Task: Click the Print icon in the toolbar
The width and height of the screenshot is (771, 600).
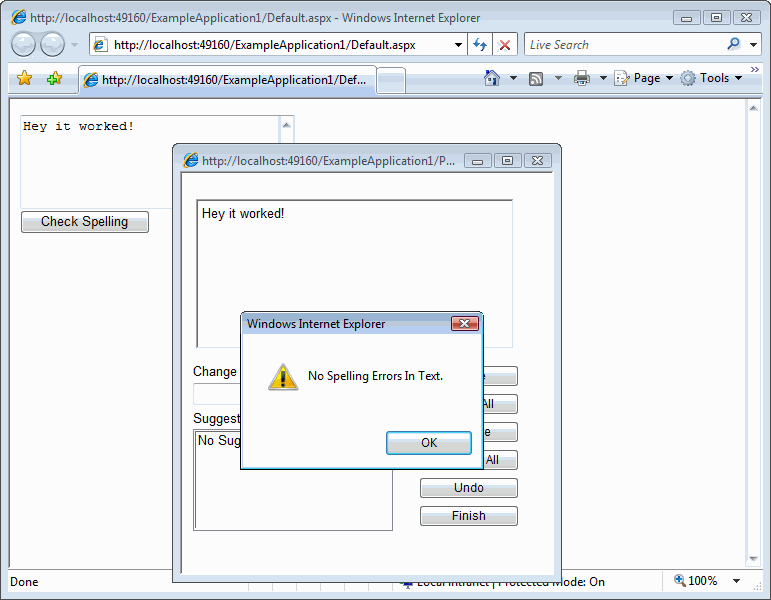Action: (x=581, y=78)
